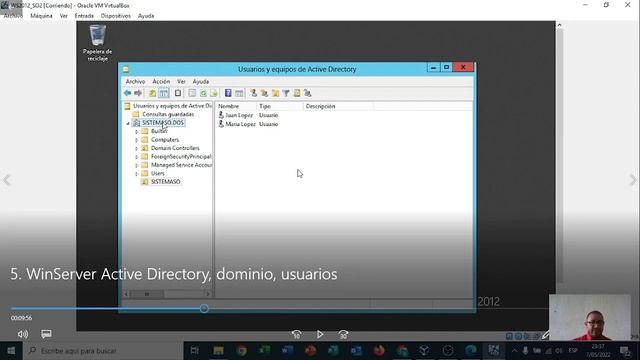Expand the Users tree node
The image size is (640, 360).
click(137, 173)
